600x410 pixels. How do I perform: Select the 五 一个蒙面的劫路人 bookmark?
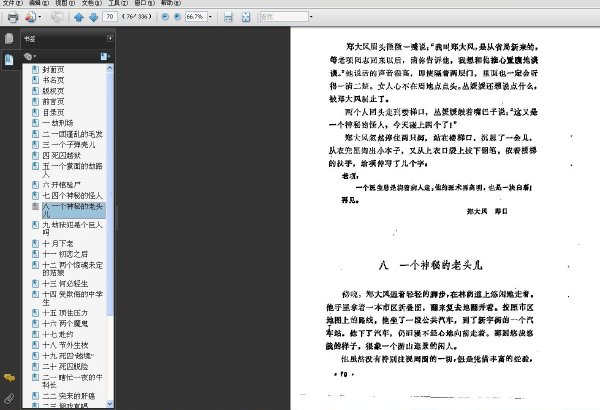point(72,170)
